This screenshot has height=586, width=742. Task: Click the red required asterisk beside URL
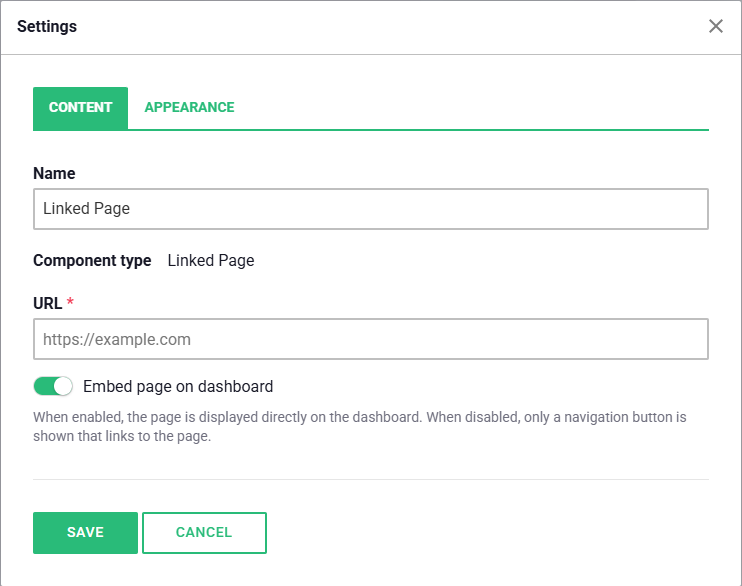[x=70, y=301]
